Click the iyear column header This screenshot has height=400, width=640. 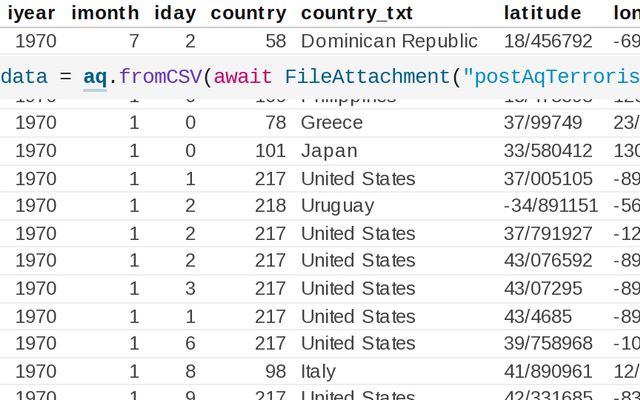tap(31, 13)
